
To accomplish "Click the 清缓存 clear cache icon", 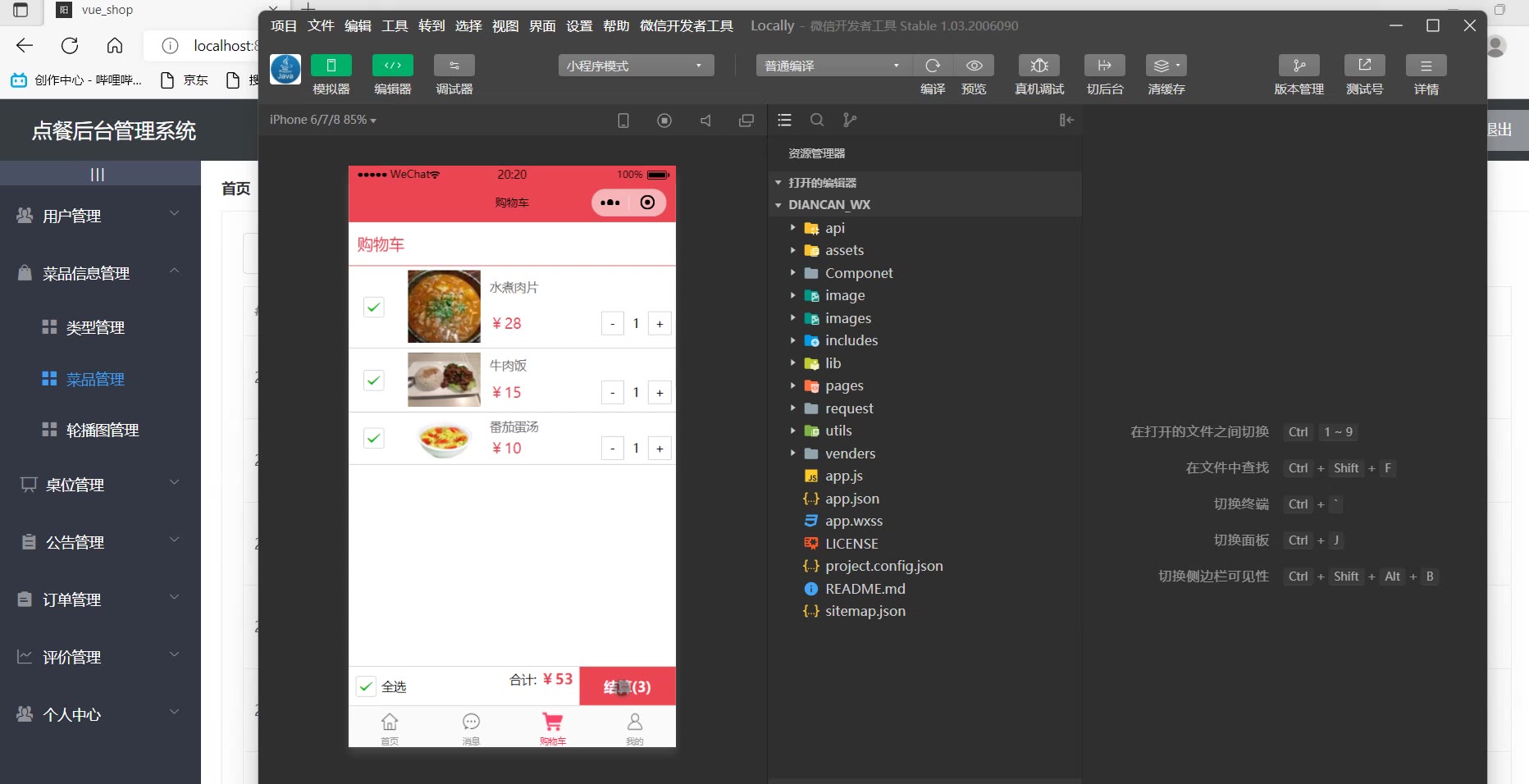I will 1166,66.
